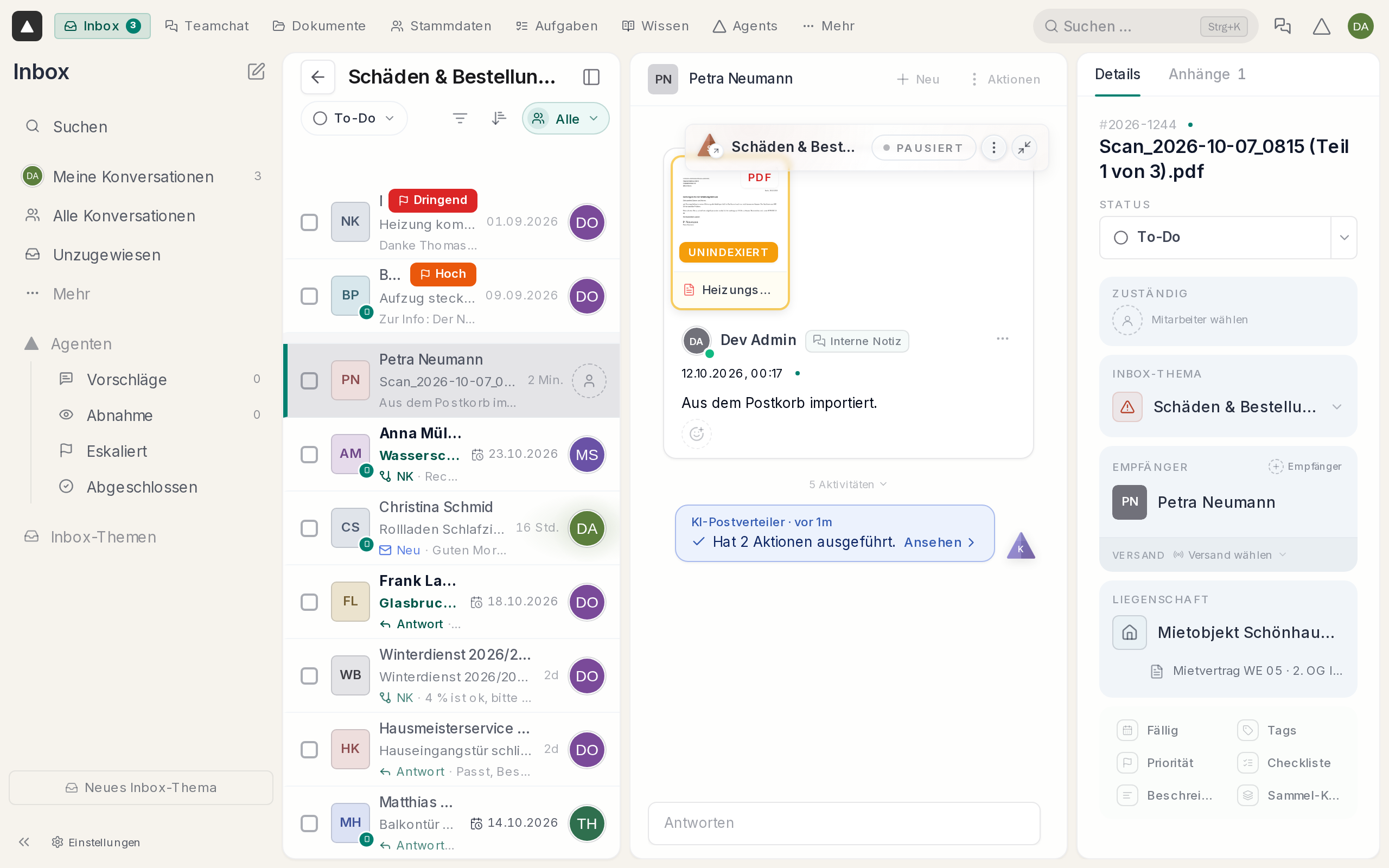Collapse the sidebar with double chevron
This screenshot has width=1389, height=868.
23,841
